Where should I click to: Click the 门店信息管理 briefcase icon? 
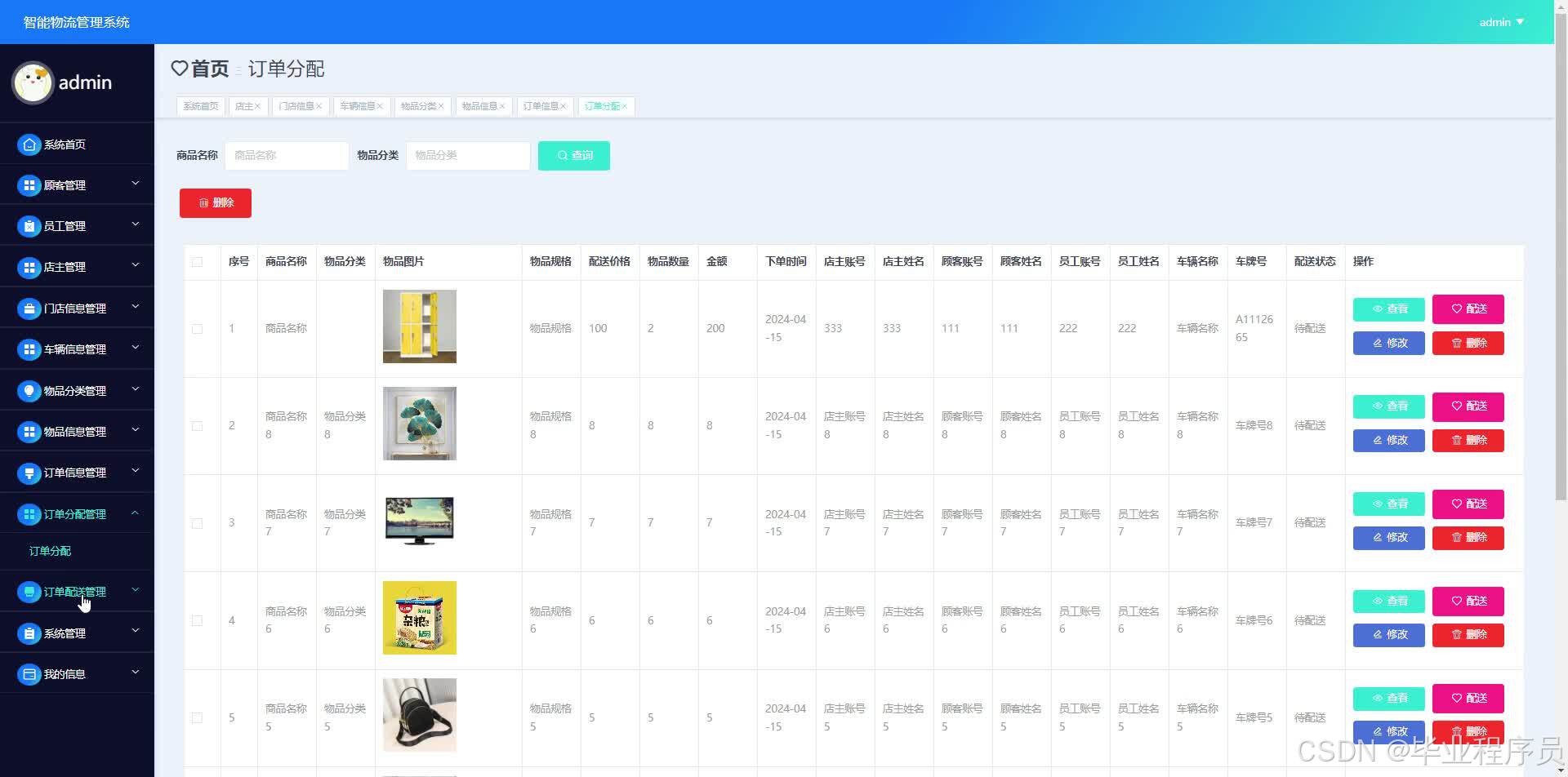tap(29, 309)
